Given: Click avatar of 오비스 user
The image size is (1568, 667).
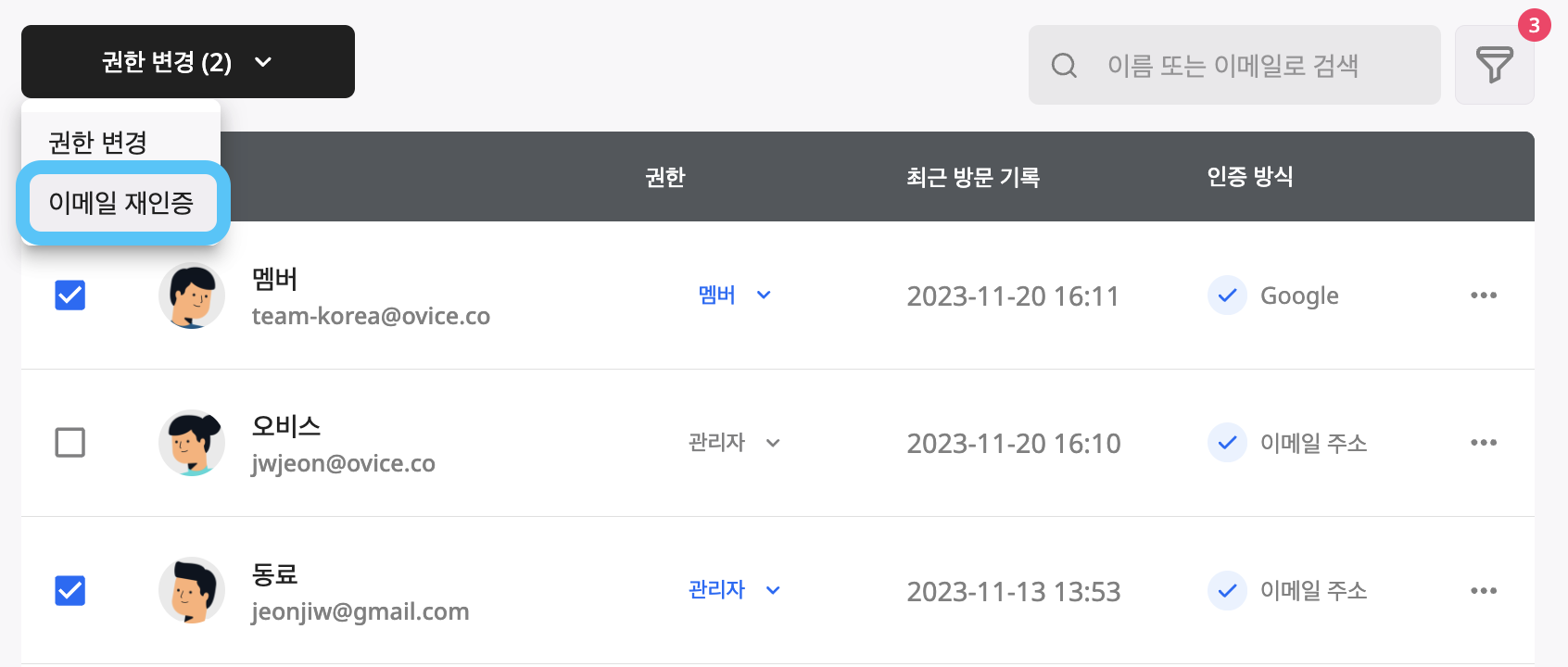Looking at the screenshot, I should point(192,443).
